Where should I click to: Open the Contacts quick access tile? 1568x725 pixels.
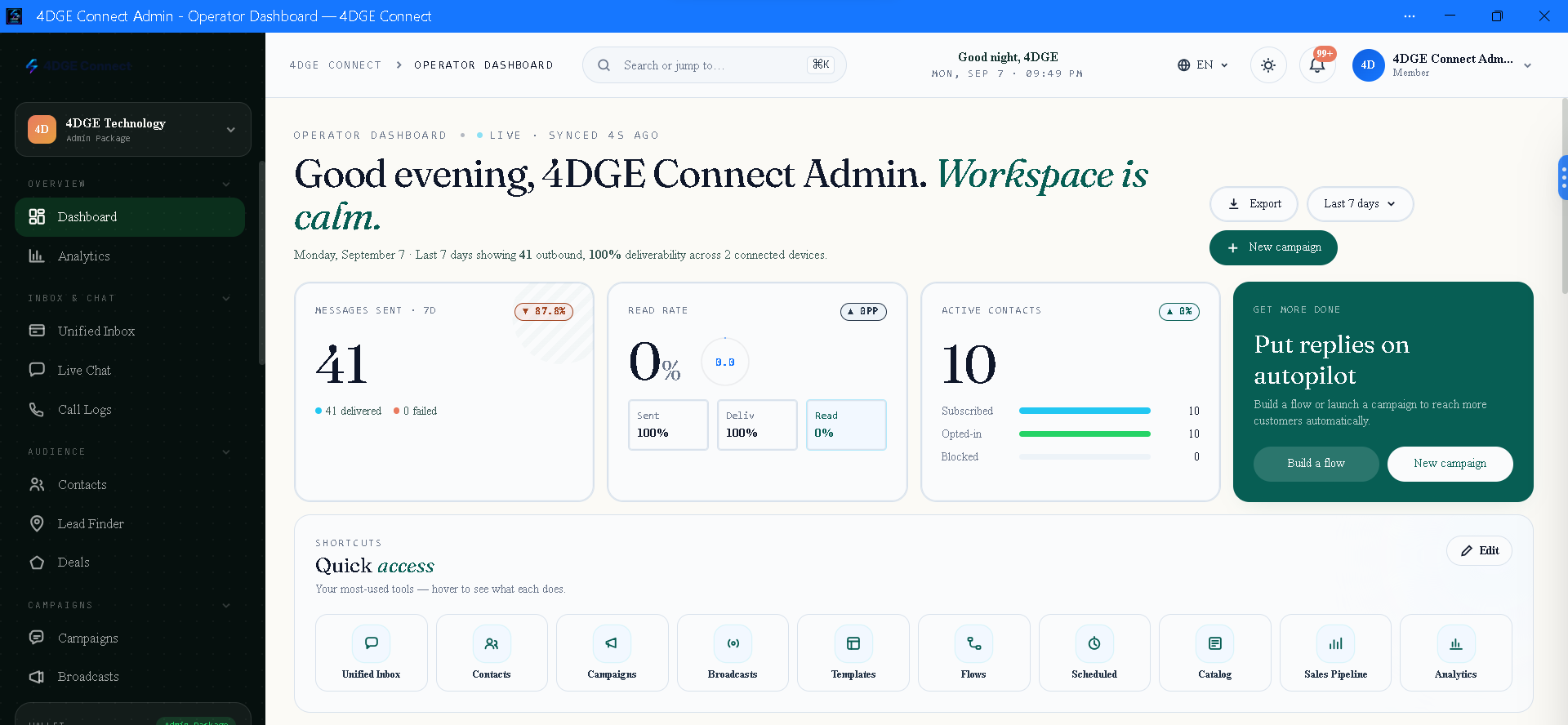click(492, 652)
